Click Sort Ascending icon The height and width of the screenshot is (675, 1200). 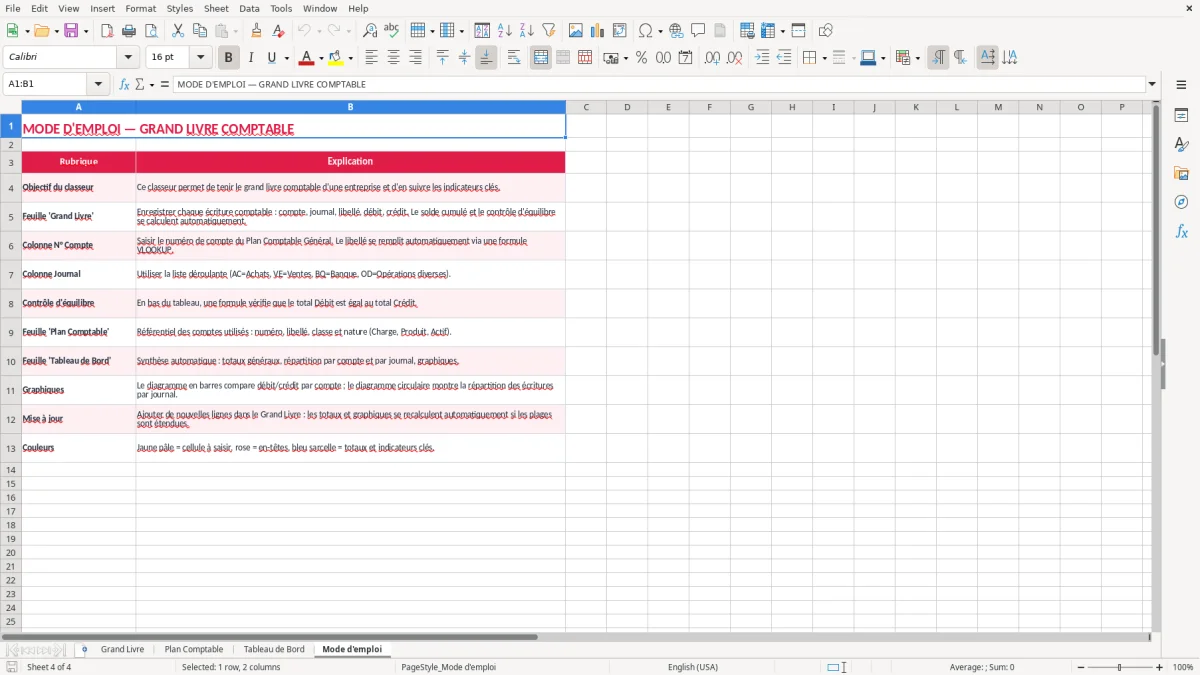(504, 31)
